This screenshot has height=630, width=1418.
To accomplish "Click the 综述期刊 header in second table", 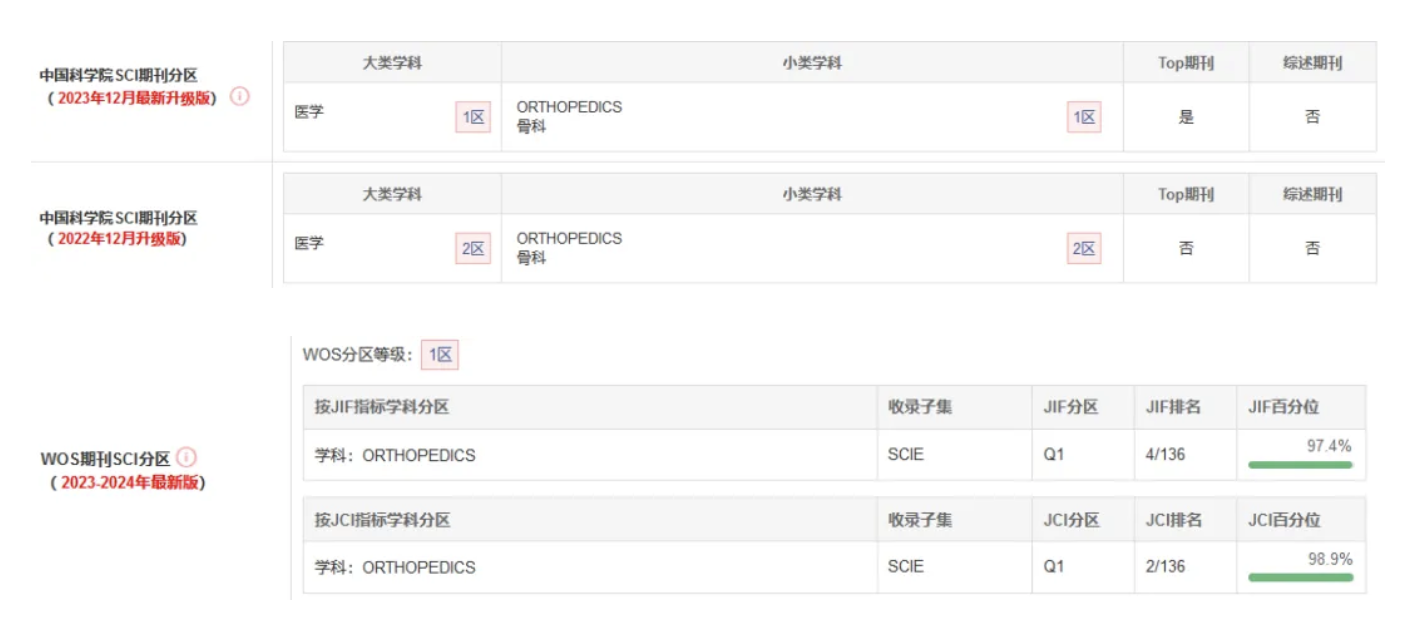I will tap(1313, 194).
